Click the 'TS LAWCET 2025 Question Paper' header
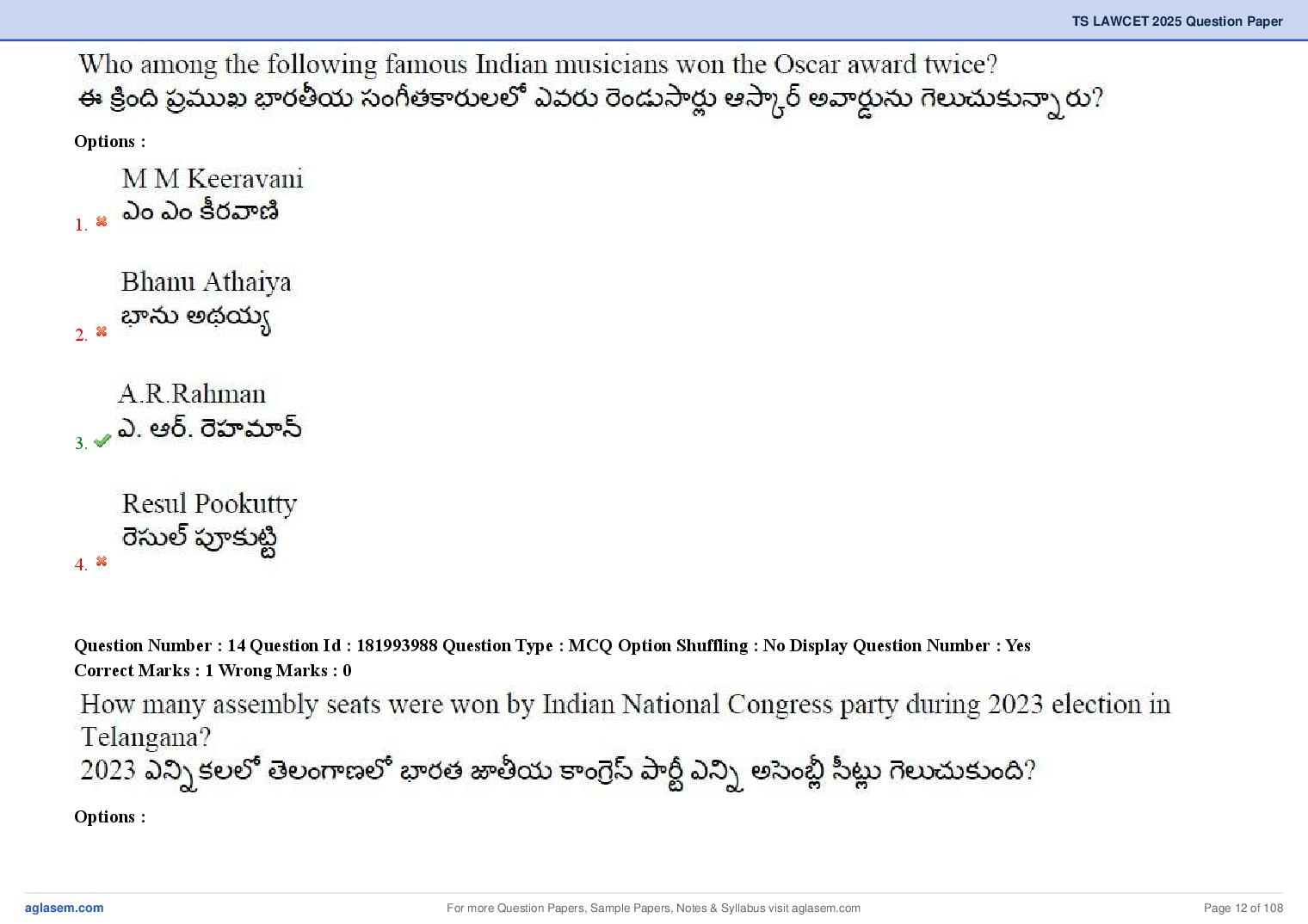Screen dimensions: 1308x924 click(1177, 21)
